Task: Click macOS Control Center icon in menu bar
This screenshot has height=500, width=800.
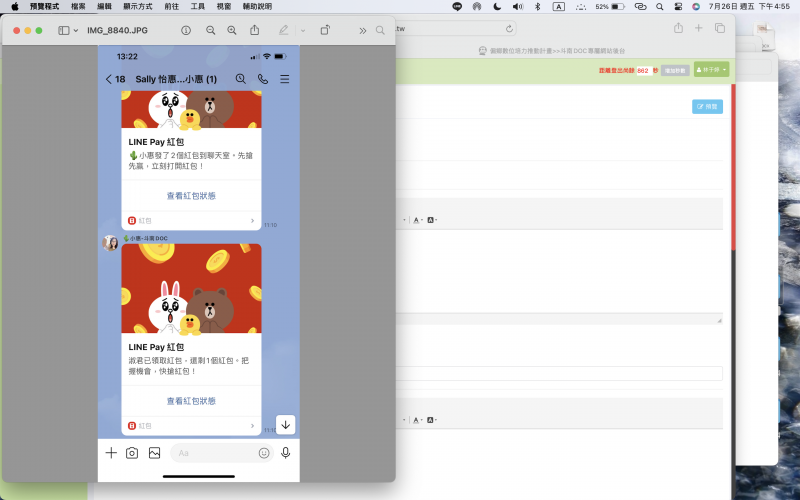Action: [678, 6]
